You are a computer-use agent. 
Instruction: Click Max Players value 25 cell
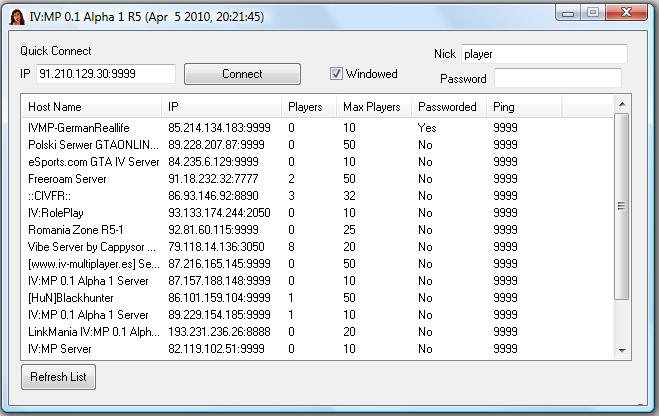click(349, 230)
